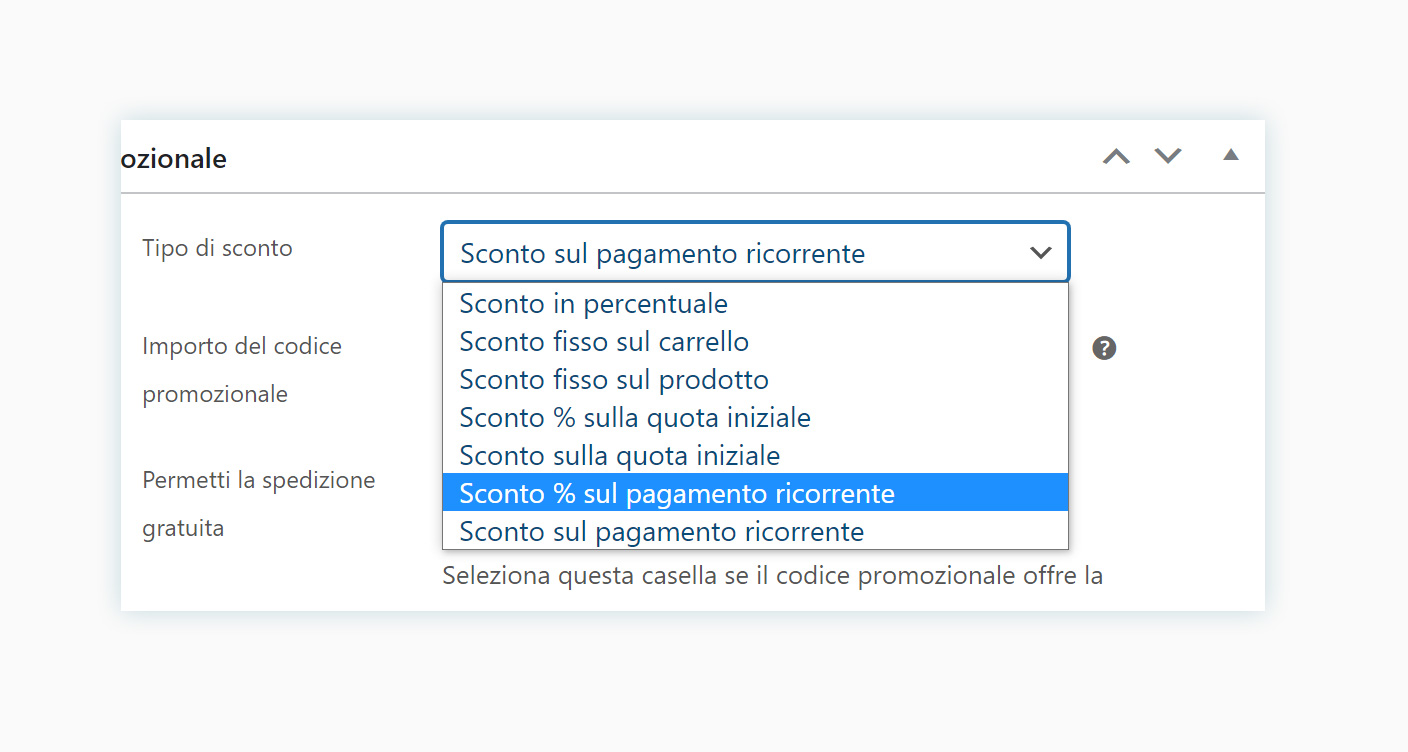The height and width of the screenshot is (752, 1408).
Task: Click empty area of the panel header bar
Action: pos(660,157)
